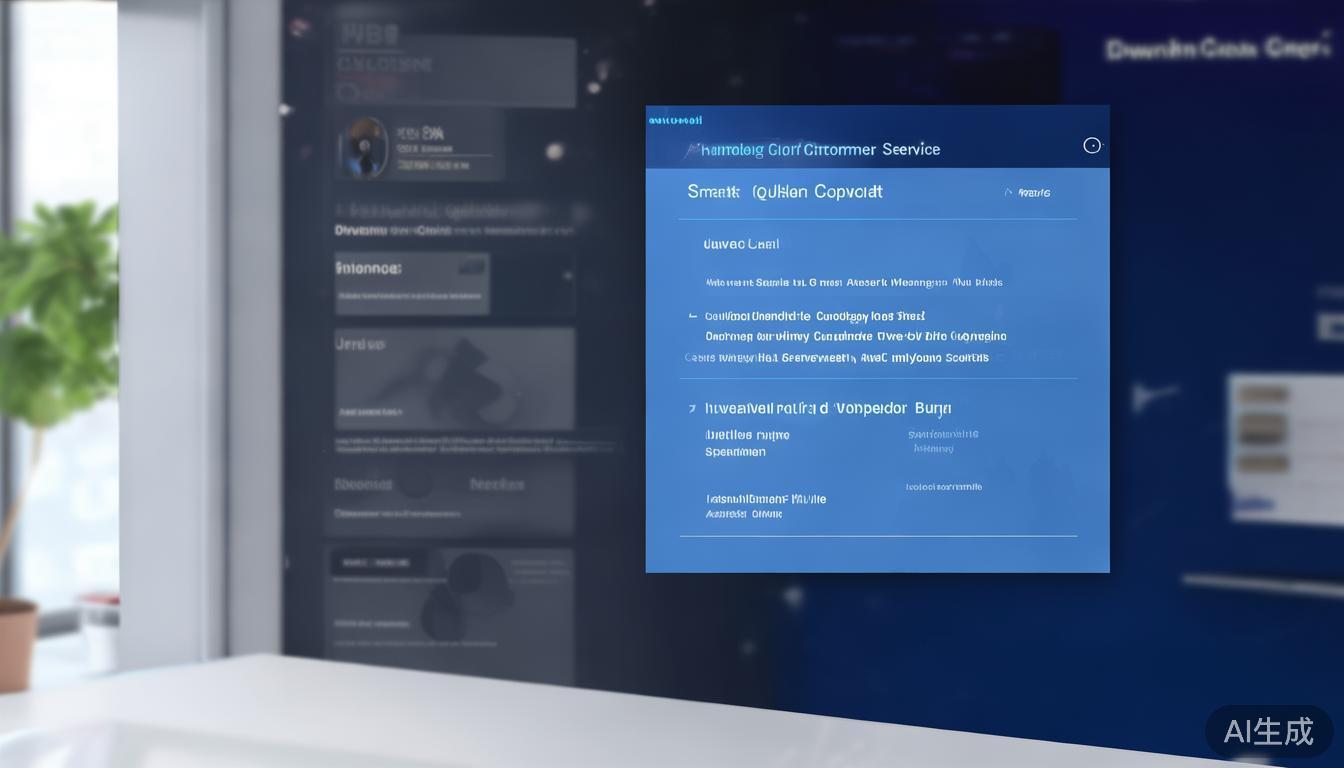The width and height of the screenshot is (1344, 768).
Task: Click the Dettles rugre link
Action: 747,435
